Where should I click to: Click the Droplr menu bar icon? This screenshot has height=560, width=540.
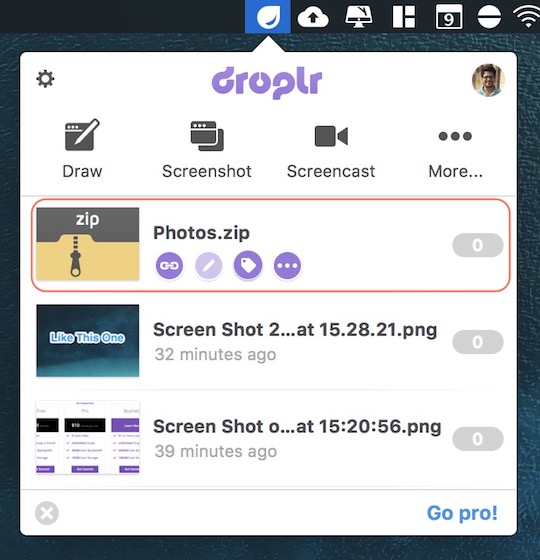coord(268,16)
